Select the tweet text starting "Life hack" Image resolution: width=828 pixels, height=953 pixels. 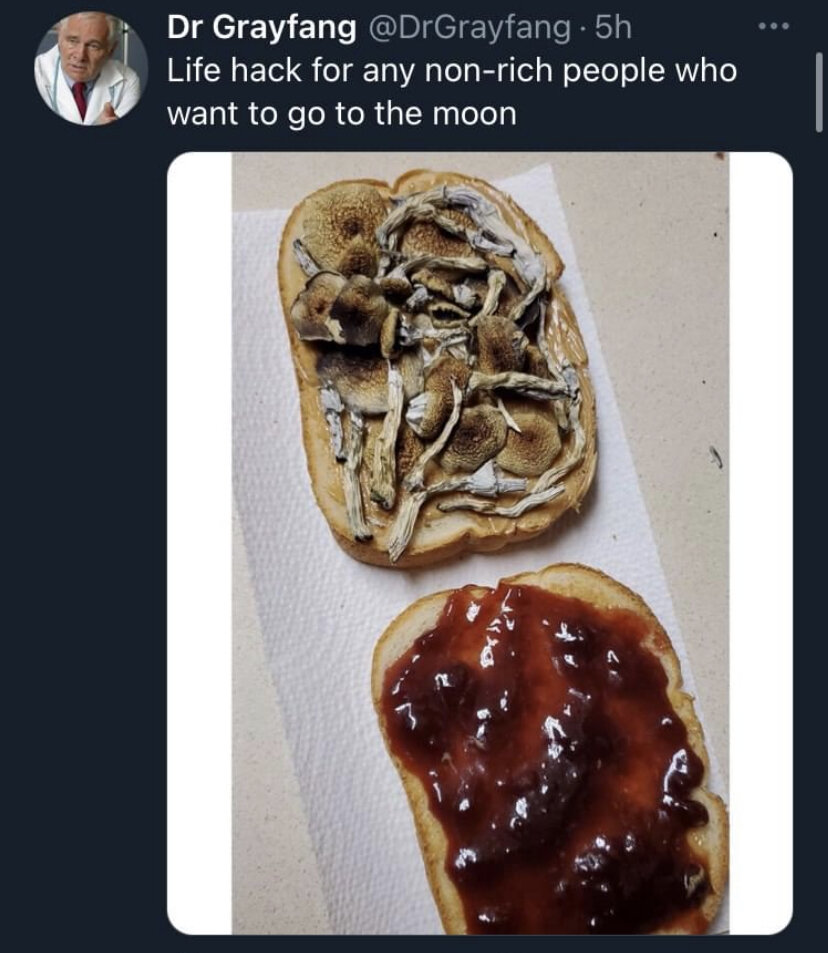[450, 72]
